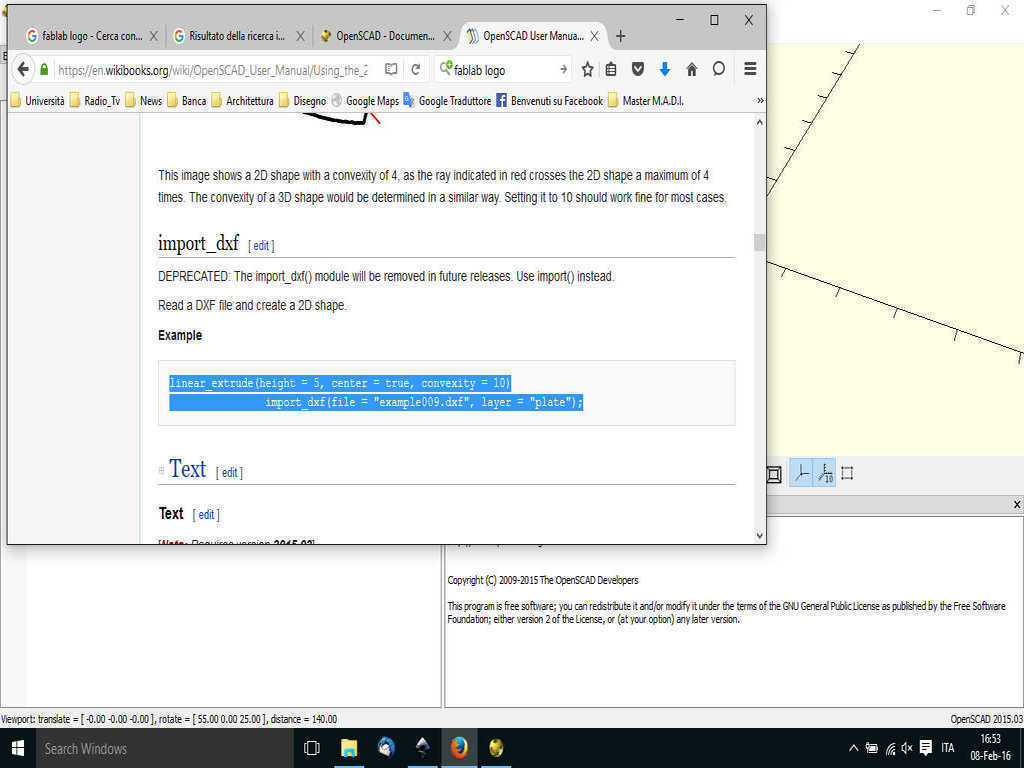Image resolution: width=1024 pixels, height=768 pixels.
Task: Close the 'OpenSCAD - Documen...' tab
Action: coord(447,37)
